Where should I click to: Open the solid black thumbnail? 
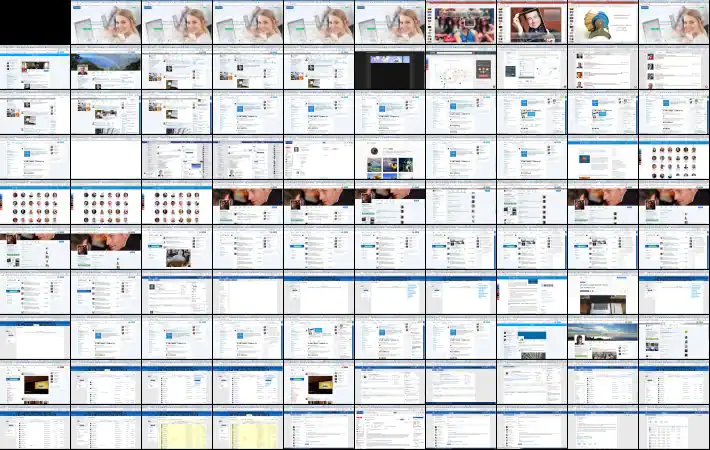35,22
